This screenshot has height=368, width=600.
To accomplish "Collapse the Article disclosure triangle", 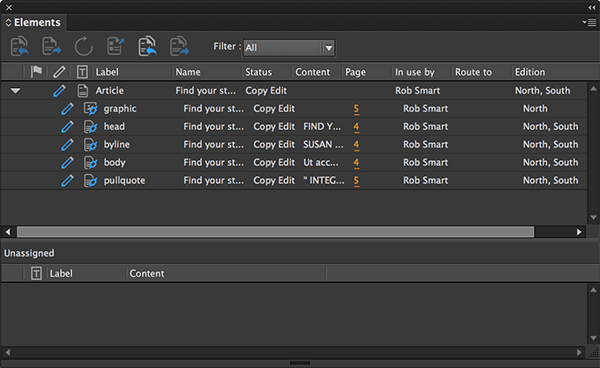I will point(15,91).
